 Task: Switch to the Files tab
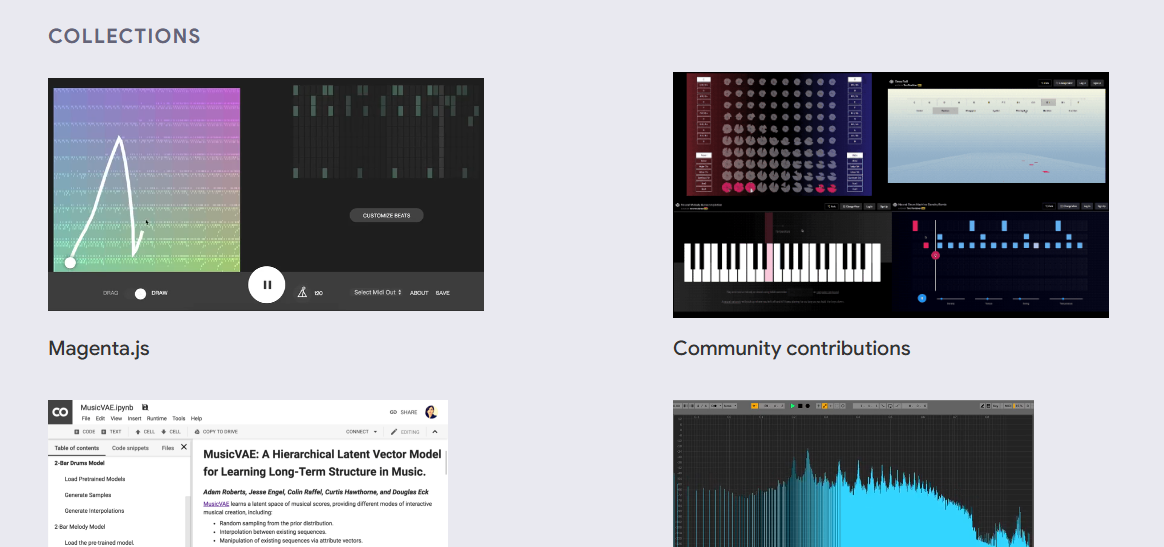[x=168, y=448]
